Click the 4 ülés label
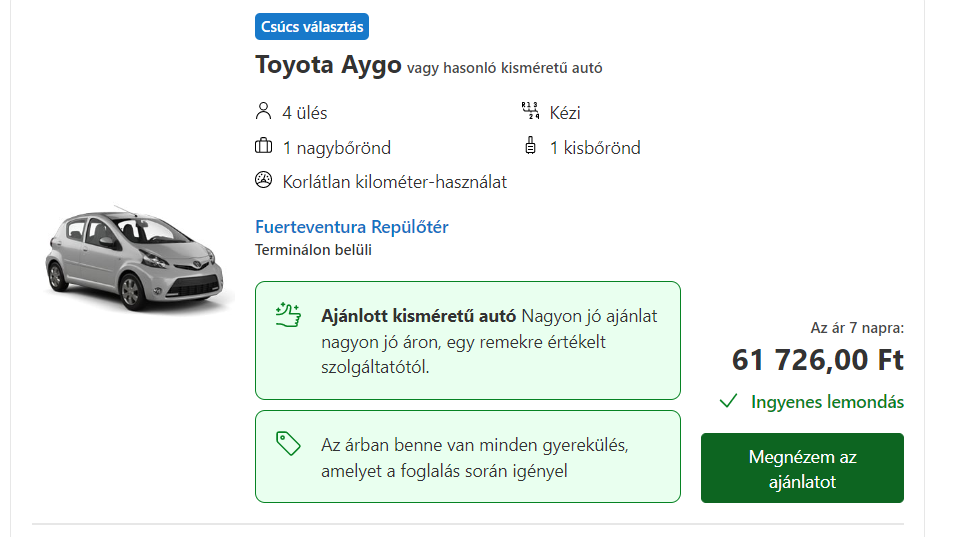The height and width of the screenshot is (537, 974). [x=304, y=112]
